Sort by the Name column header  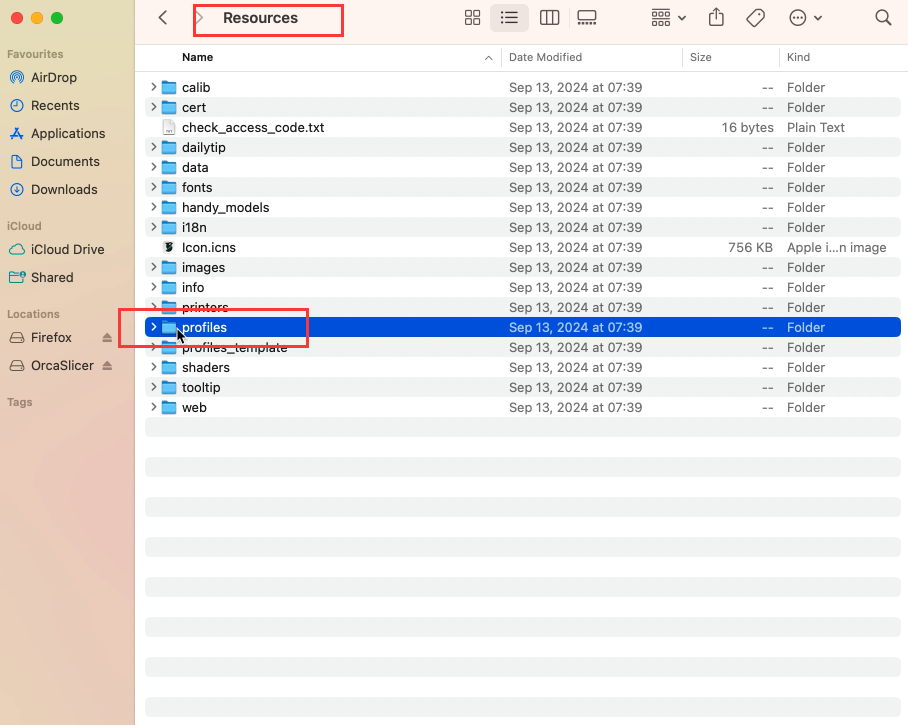pyautogui.click(x=197, y=57)
